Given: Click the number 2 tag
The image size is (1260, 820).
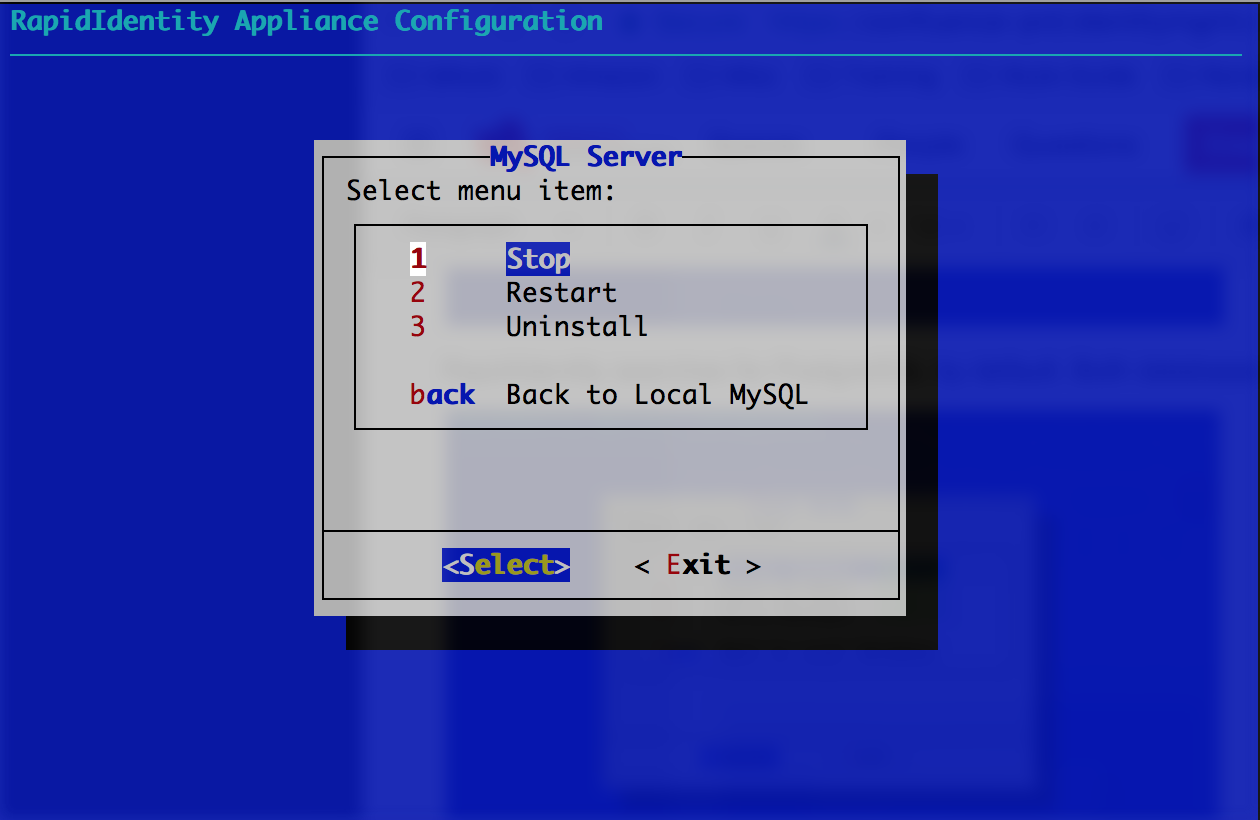Looking at the screenshot, I should [x=418, y=293].
